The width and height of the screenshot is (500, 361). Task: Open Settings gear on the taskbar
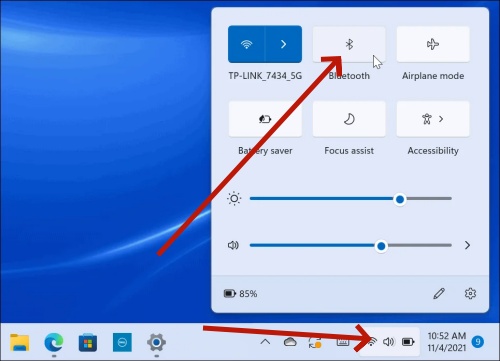tap(156, 342)
